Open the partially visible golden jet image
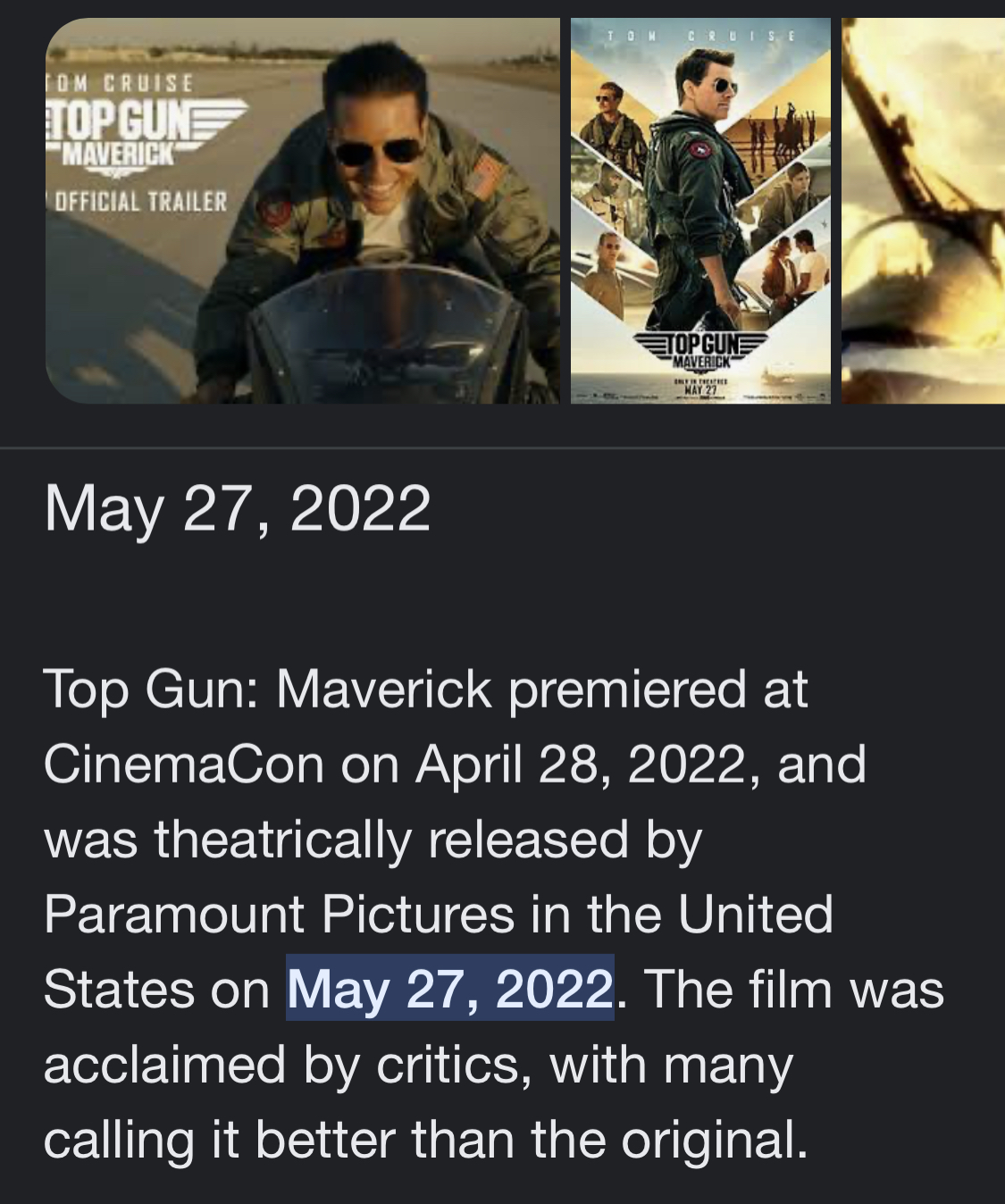This screenshot has width=1005, height=1204. pyautogui.click(x=923, y=211)
